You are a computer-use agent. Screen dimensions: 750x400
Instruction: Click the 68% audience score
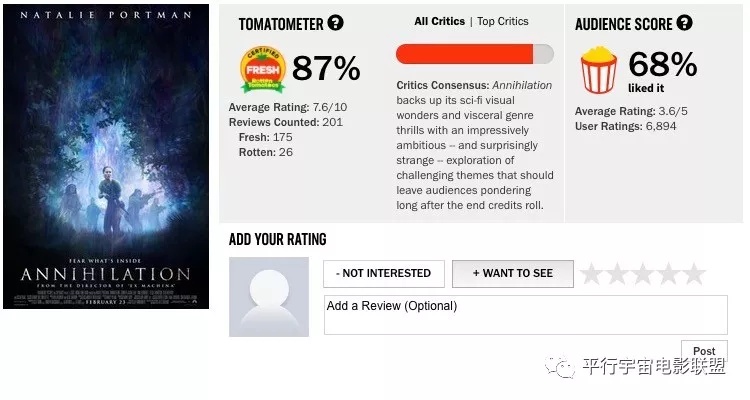pyautogui.click(x=662, y=64)
